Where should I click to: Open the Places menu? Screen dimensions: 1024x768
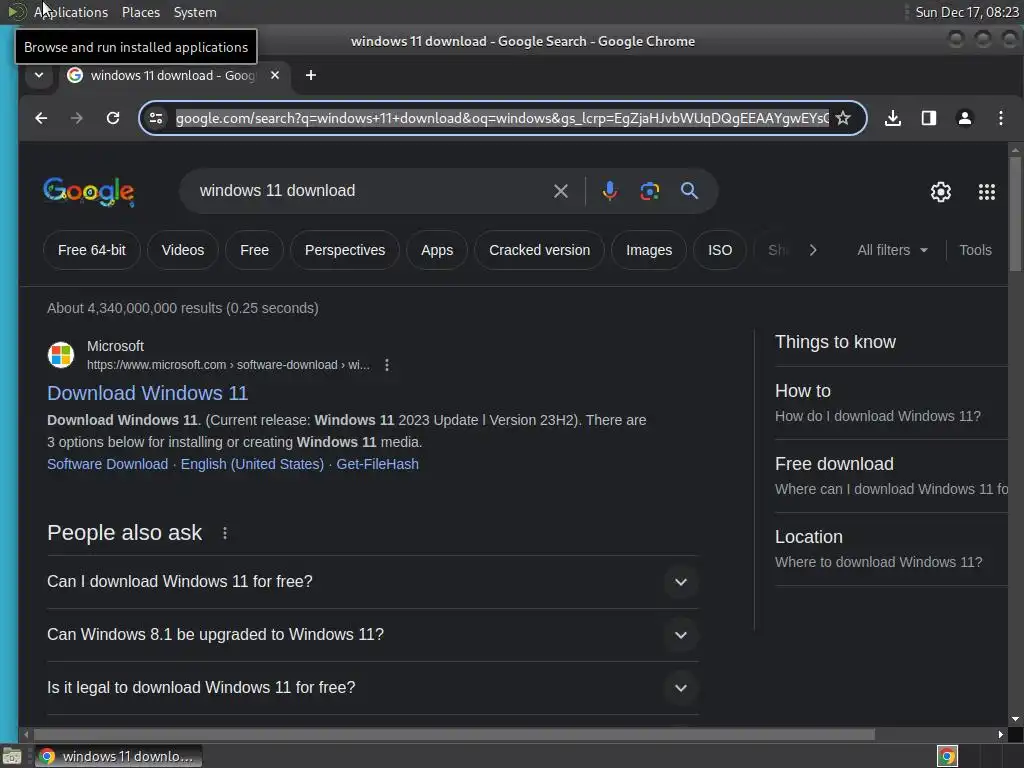tap(140, 12)
